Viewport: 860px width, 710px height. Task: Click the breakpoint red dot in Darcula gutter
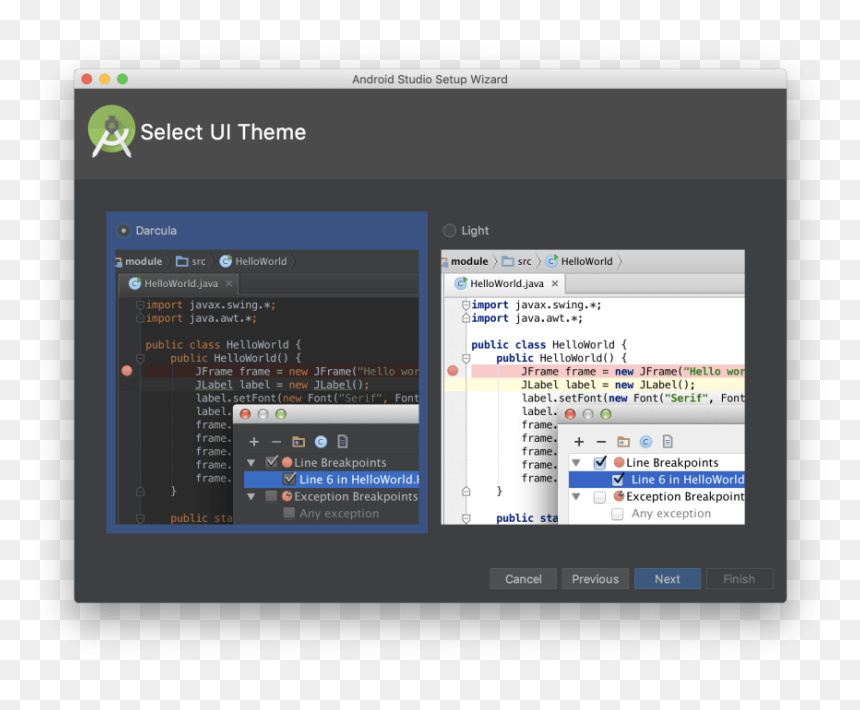(127, 371)
